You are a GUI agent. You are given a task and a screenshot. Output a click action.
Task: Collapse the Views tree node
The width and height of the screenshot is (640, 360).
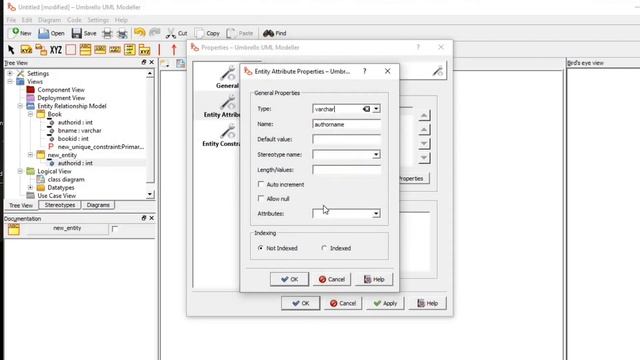[x=10, y=82]
